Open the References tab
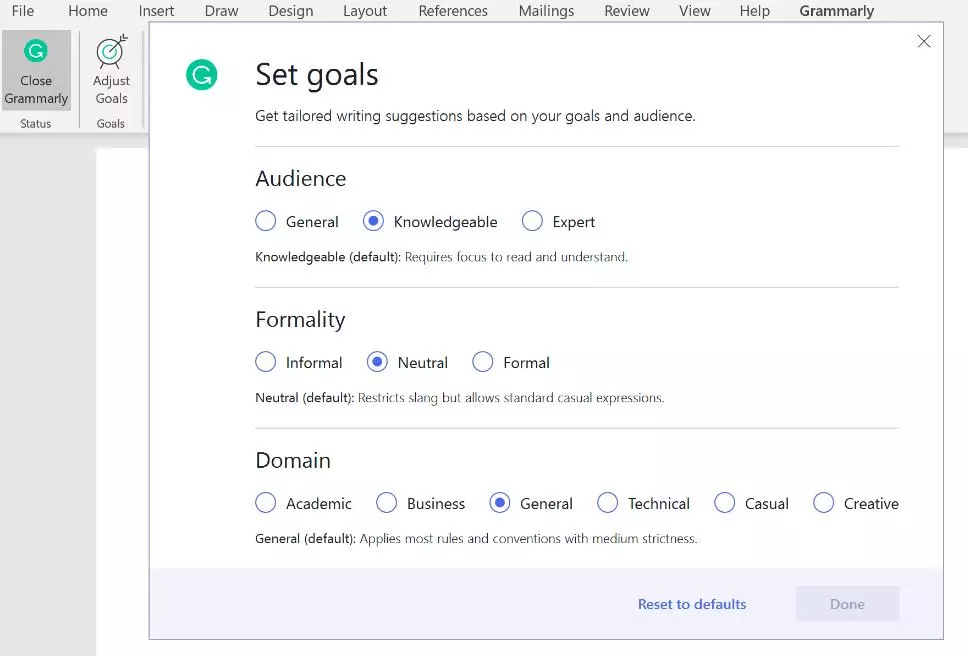 pyautogui.click(x=453, y=11)
